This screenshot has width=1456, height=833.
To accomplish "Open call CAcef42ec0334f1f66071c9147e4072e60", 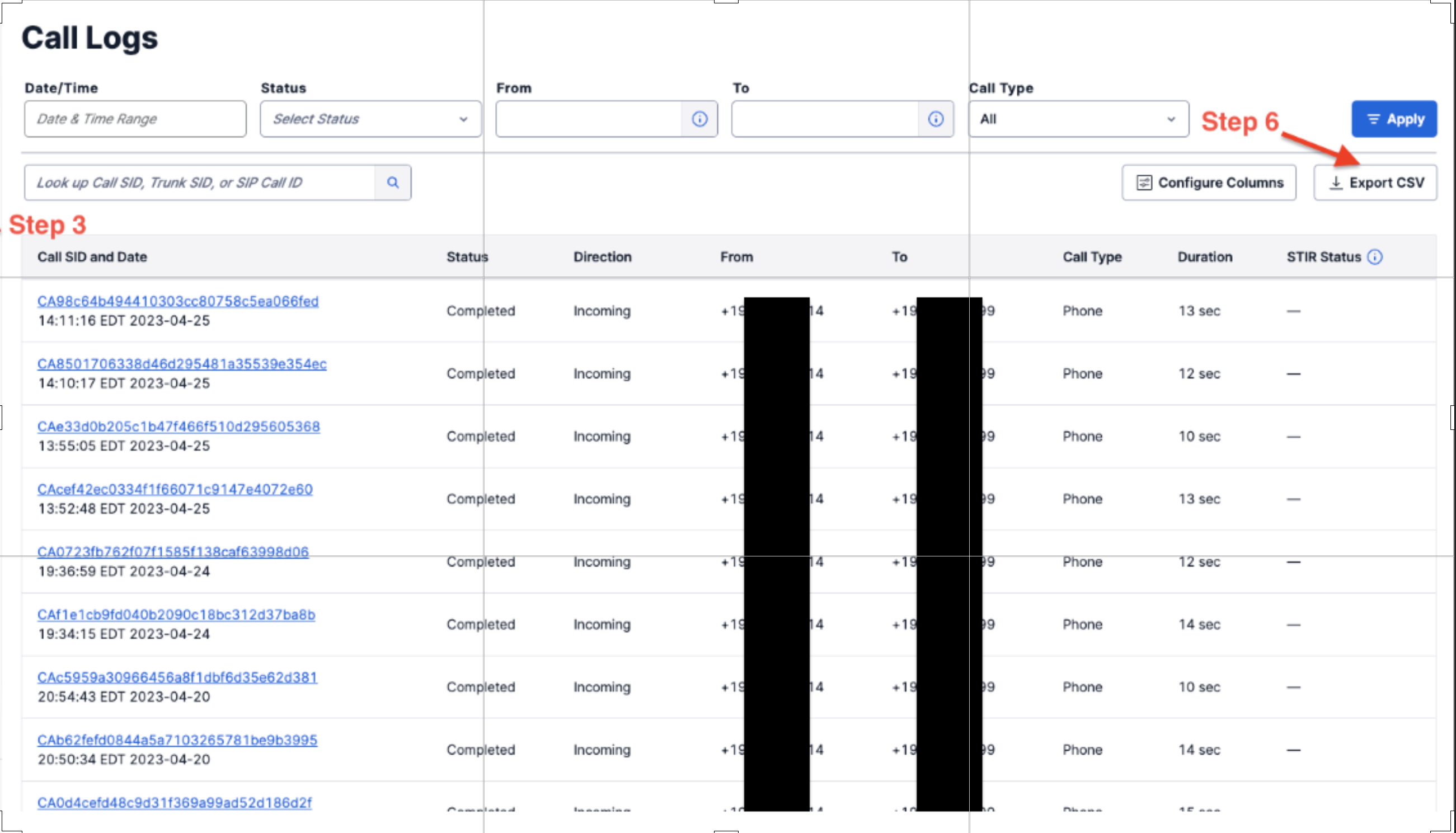I will pyautogui.click(x=175, y=489).
